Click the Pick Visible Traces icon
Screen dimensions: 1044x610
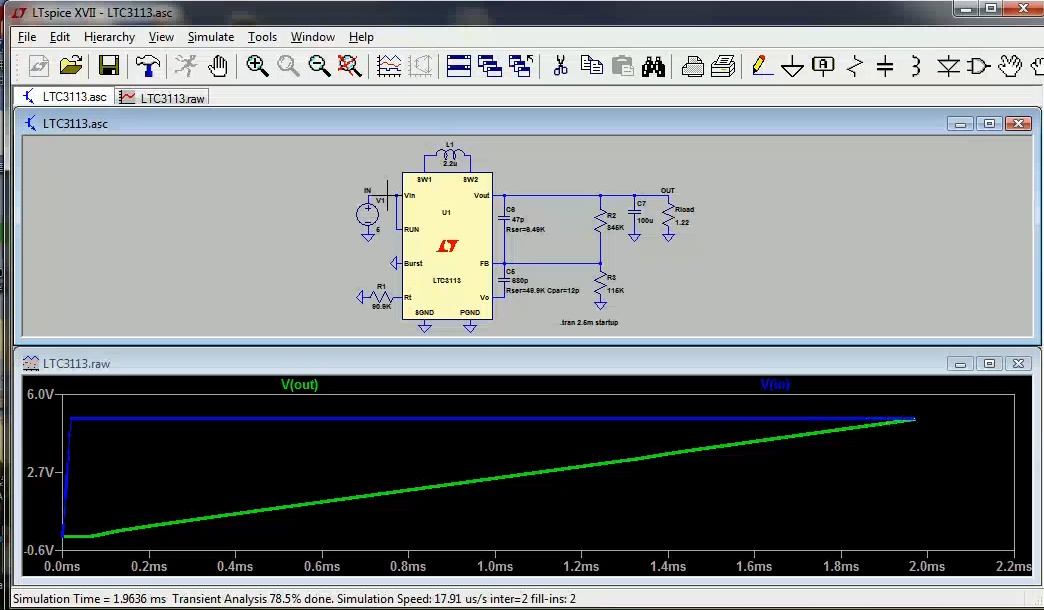tap(389, 66)
